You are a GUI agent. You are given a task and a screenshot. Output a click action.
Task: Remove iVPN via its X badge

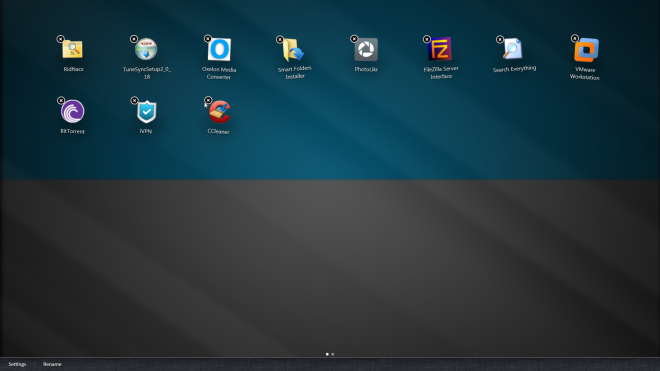[134, 100]
